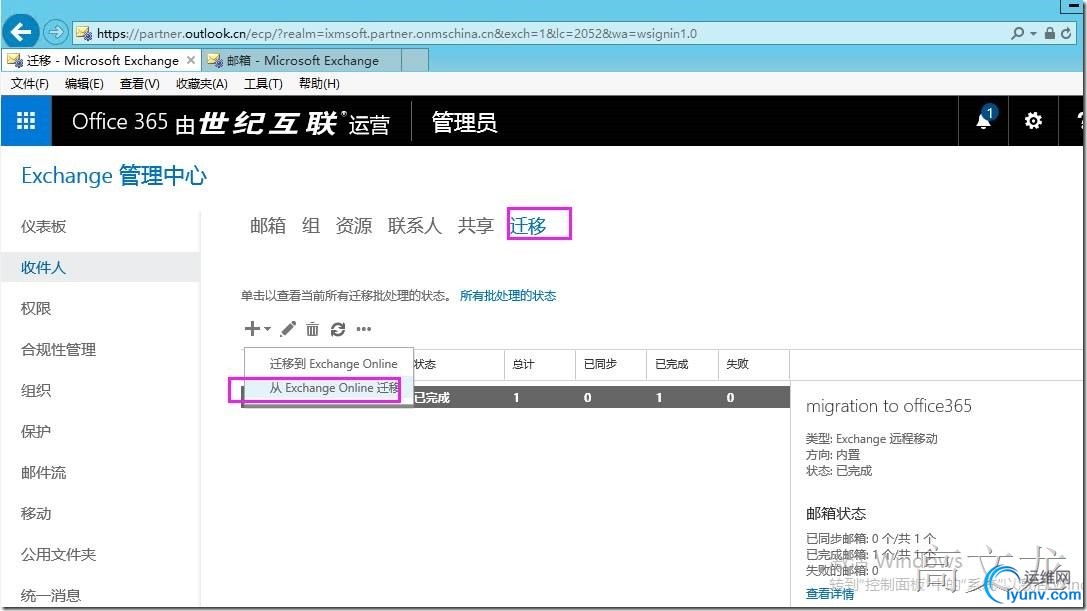The image size is (1087, 611).
Task: Click the 类型: Exchange 远程移动 detail line
Action: [x=871, y=439]
